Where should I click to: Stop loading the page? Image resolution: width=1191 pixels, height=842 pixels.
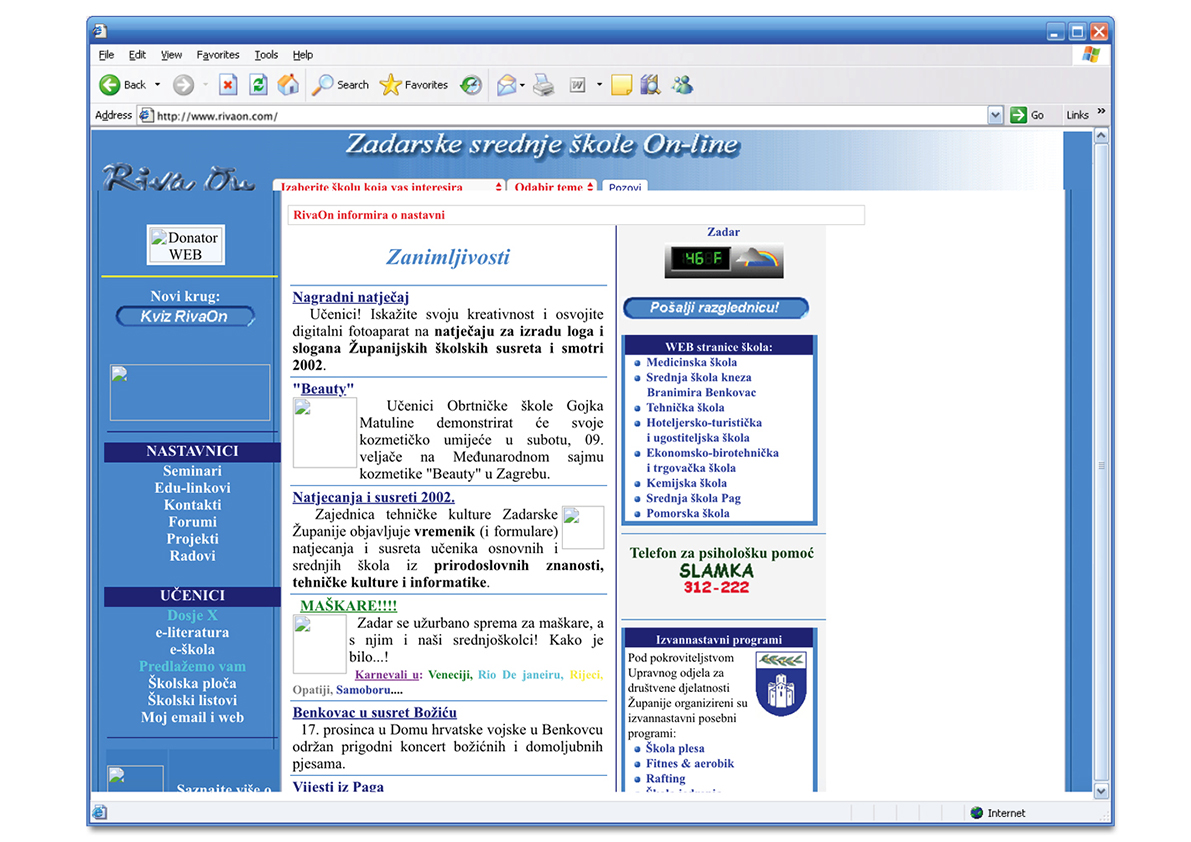coord(227,84)
